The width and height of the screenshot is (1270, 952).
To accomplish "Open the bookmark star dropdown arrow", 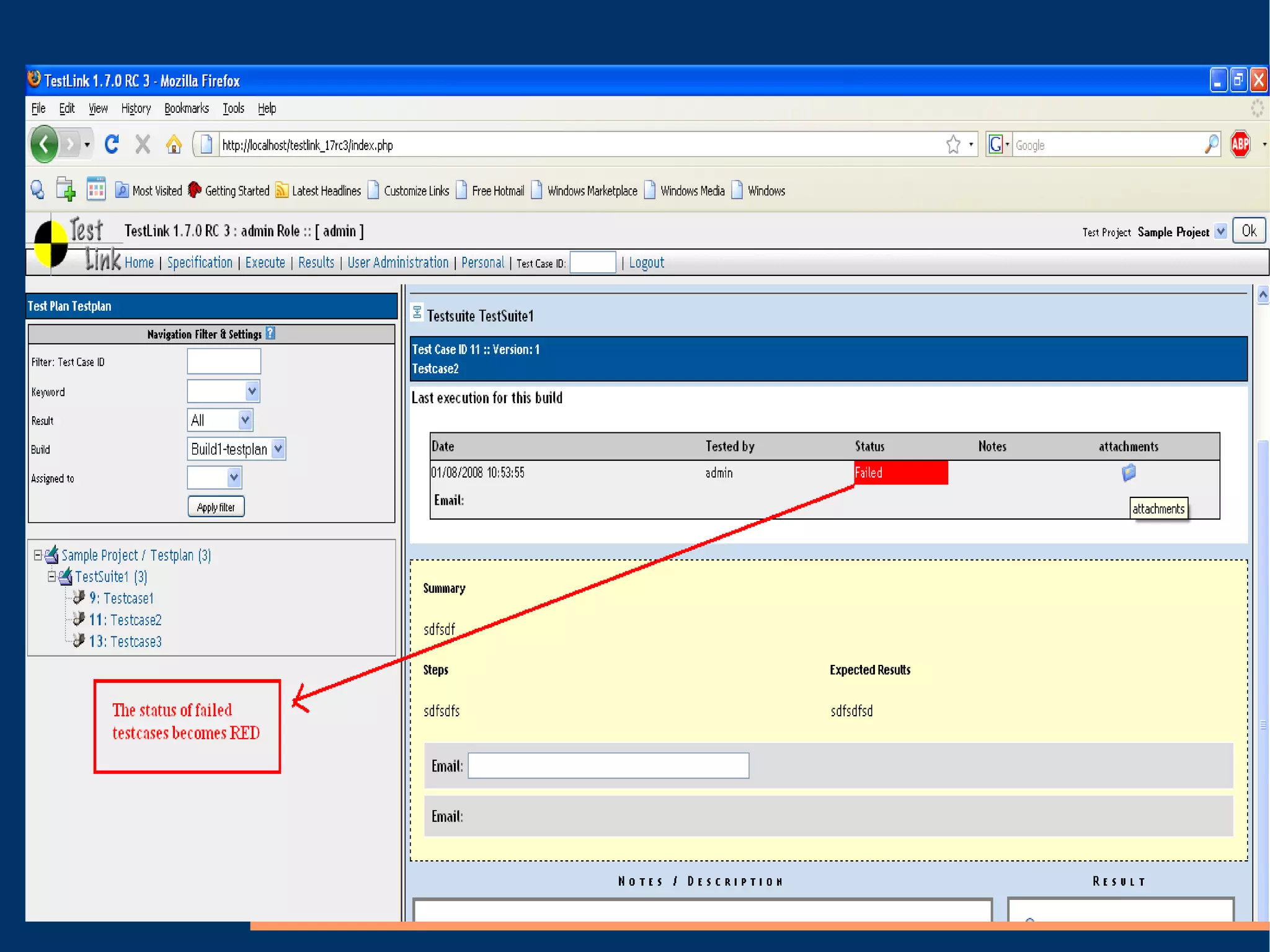I will coord(970,145).
